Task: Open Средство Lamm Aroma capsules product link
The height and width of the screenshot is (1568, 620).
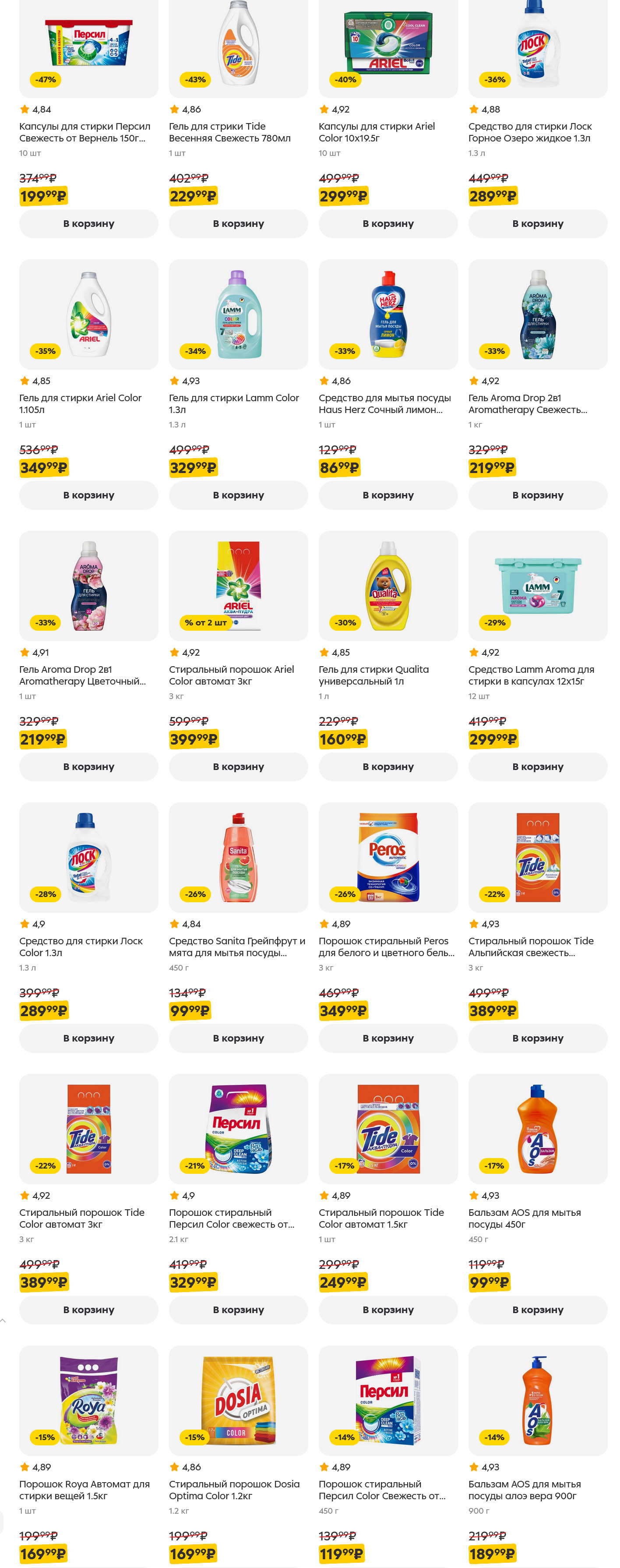Action: point(531,675)
